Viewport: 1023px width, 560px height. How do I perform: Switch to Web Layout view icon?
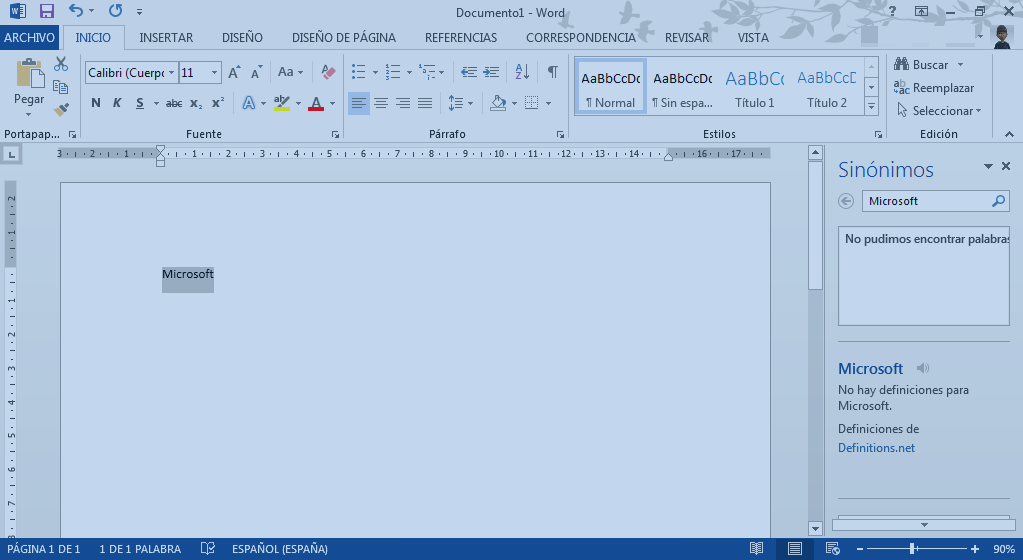click(832, 548)
